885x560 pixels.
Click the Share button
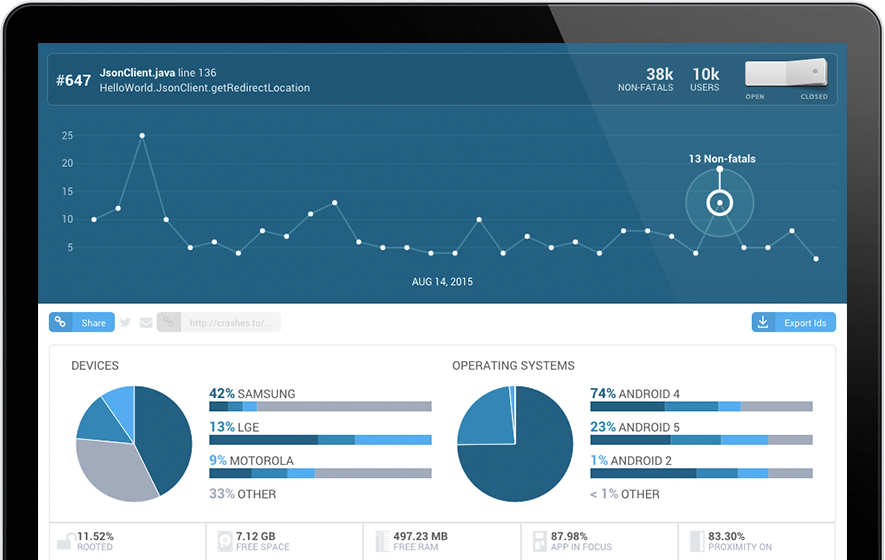(82, 322)
